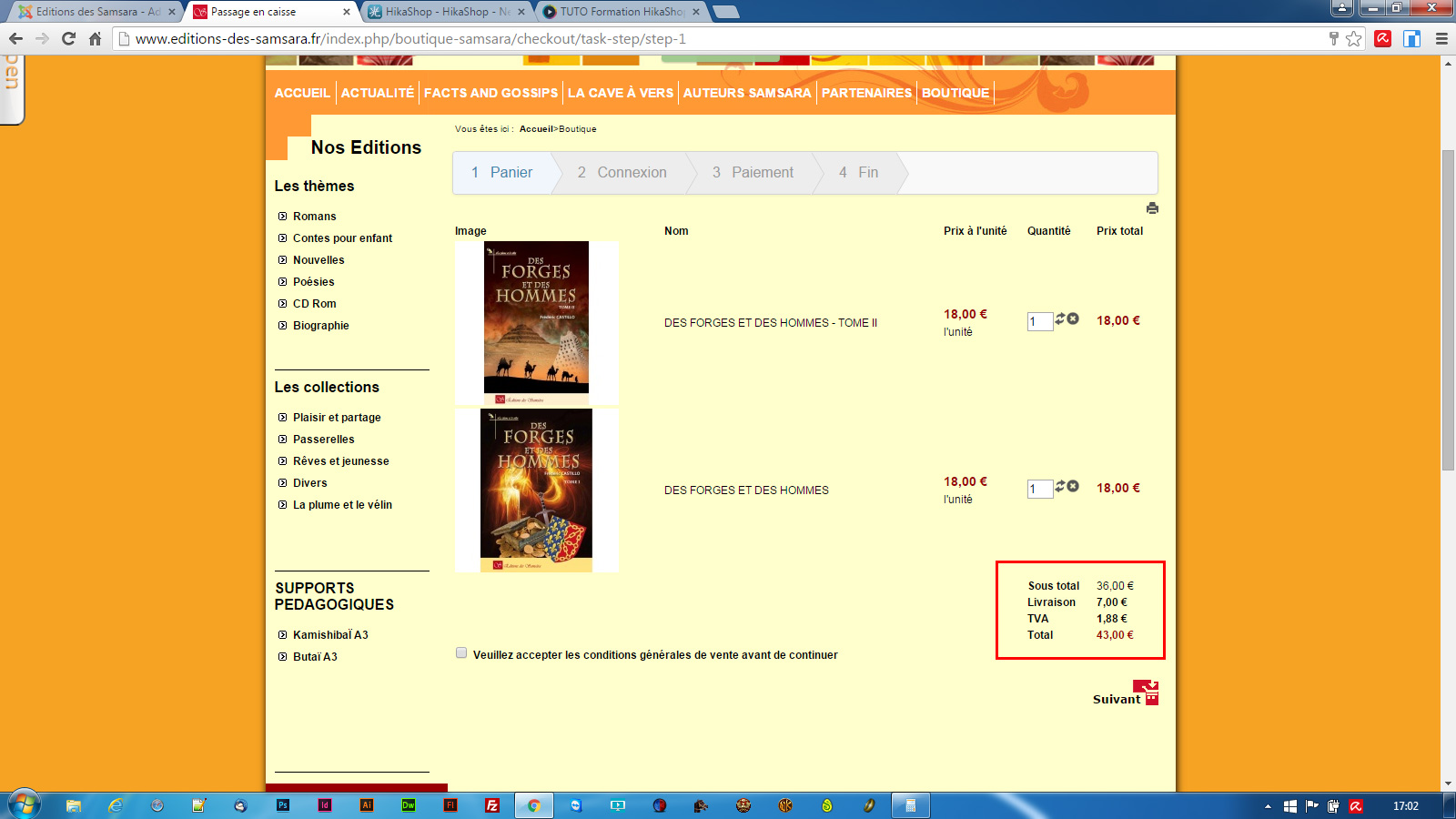Screen dimensions: 1456x819
Task: Open the Kamishibaï A3 link
Action: tap(330, 635)
